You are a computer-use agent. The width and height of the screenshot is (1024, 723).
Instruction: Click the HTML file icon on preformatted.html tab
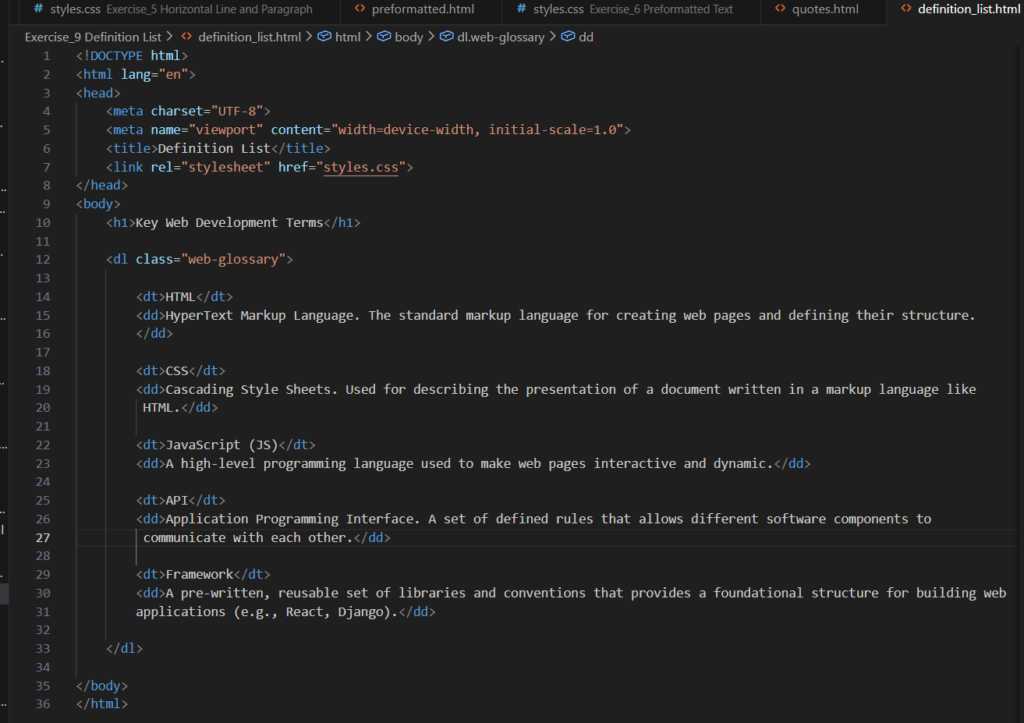360,9
